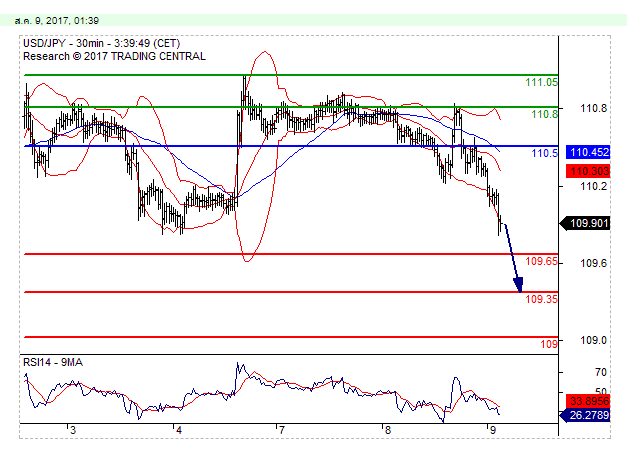Click date axis tick labeled 8
This screenshot has height=451, width=627.
387,431
